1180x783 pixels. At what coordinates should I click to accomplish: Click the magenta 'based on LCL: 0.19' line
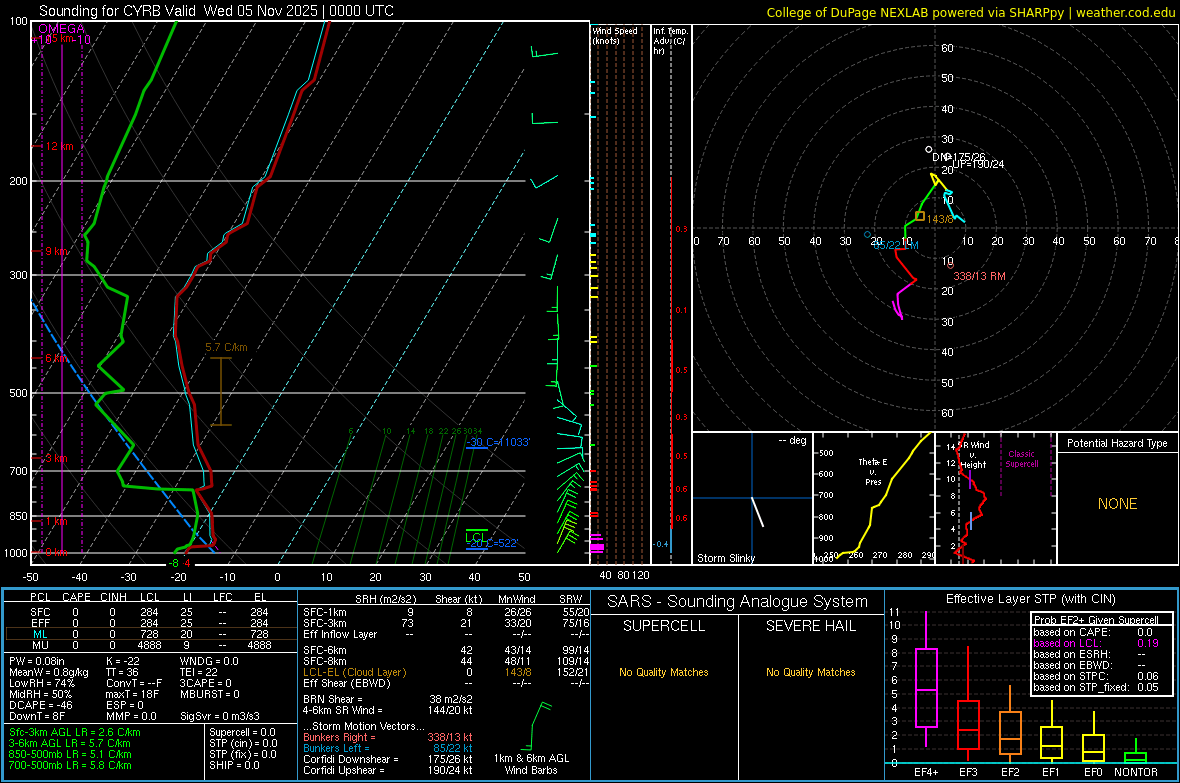tap(1096, 643)
